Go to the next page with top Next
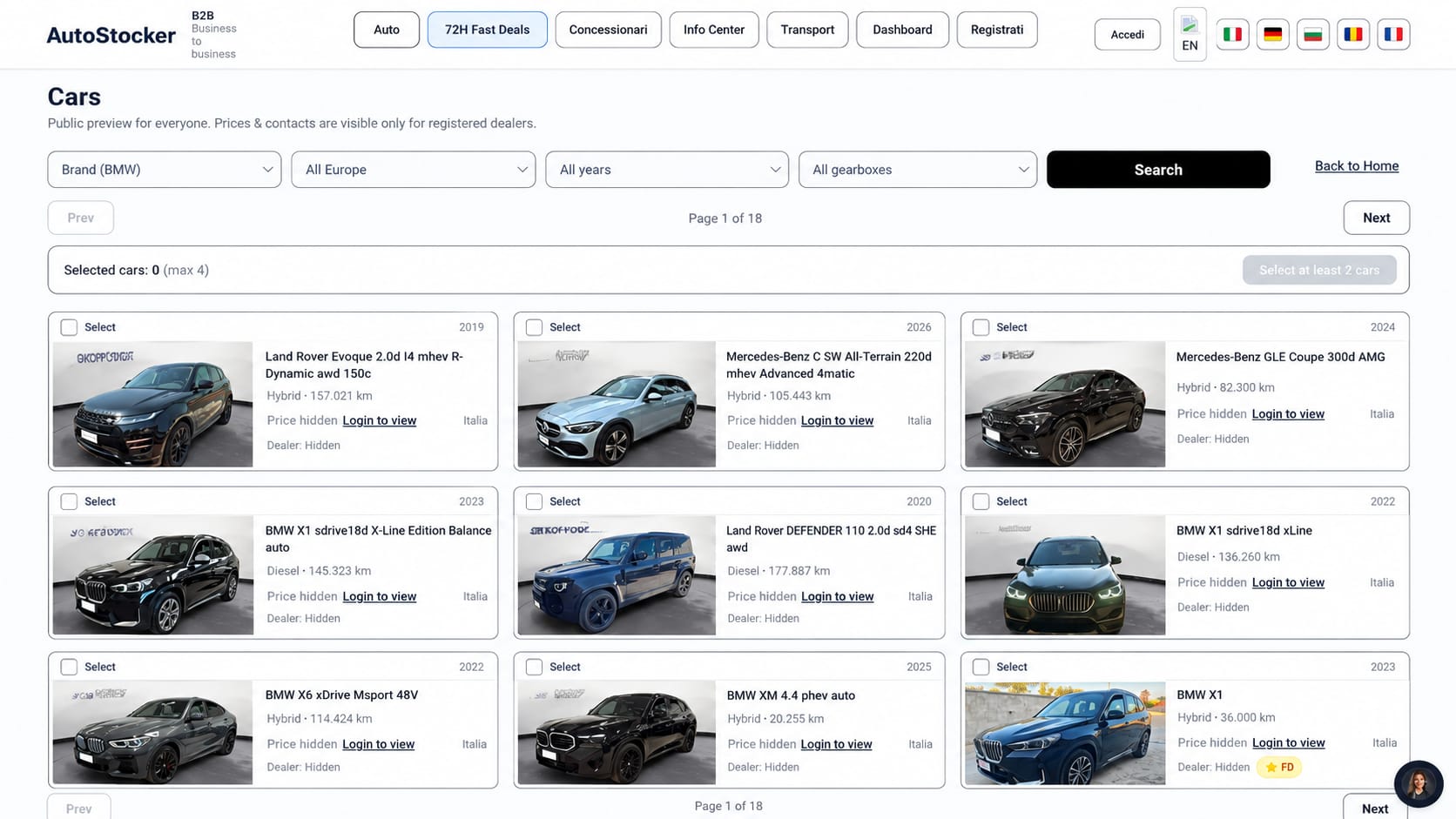Viewport: 1456px width, 819px height. pyautogui.click(x=1376, y=218)
